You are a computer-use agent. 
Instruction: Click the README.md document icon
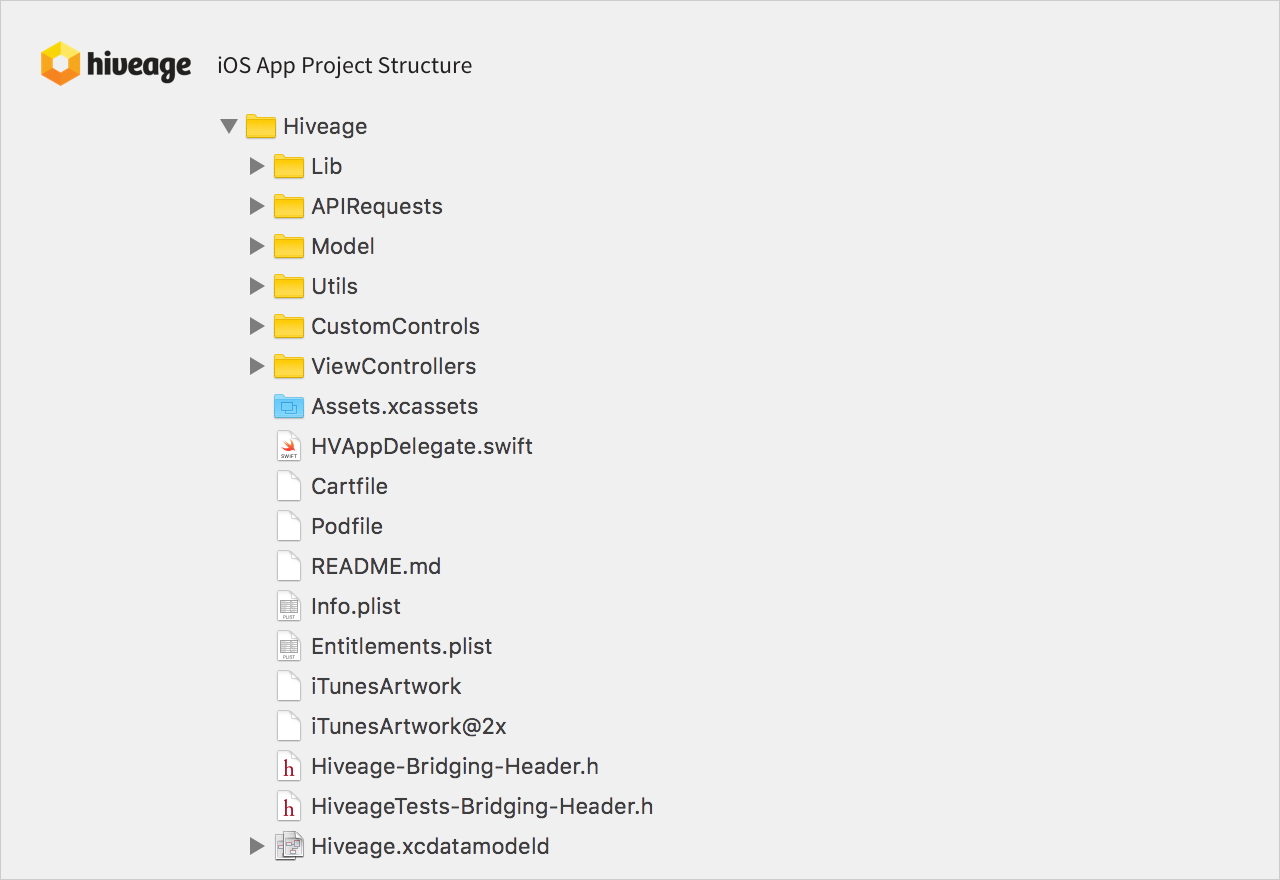(289, 566)
